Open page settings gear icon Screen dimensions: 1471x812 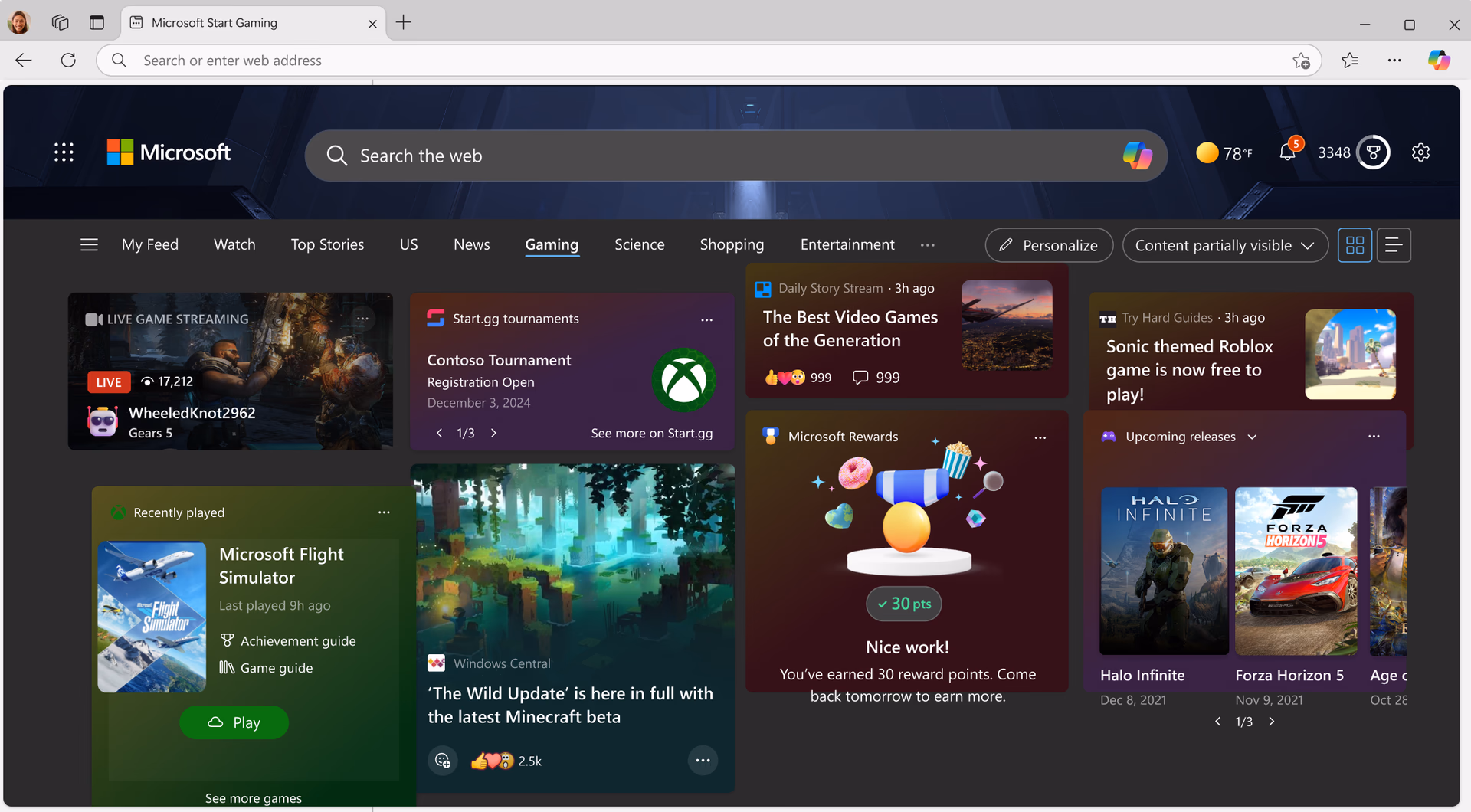point(1420,152)
